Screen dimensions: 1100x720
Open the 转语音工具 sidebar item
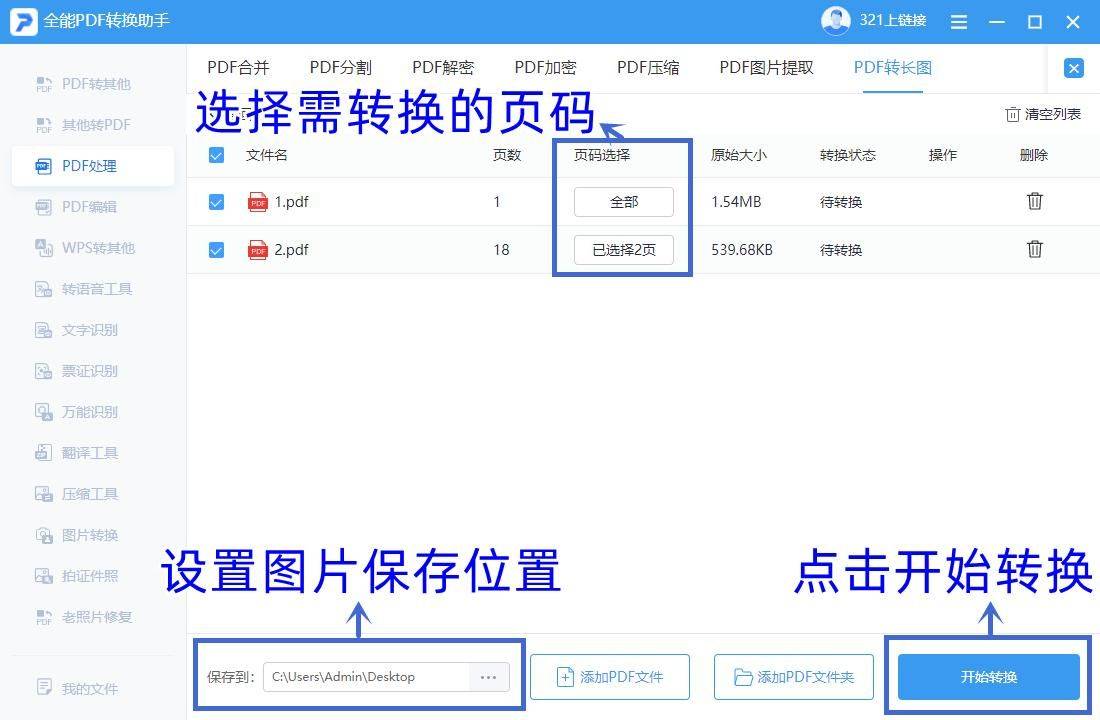click(x=83, y=289)
